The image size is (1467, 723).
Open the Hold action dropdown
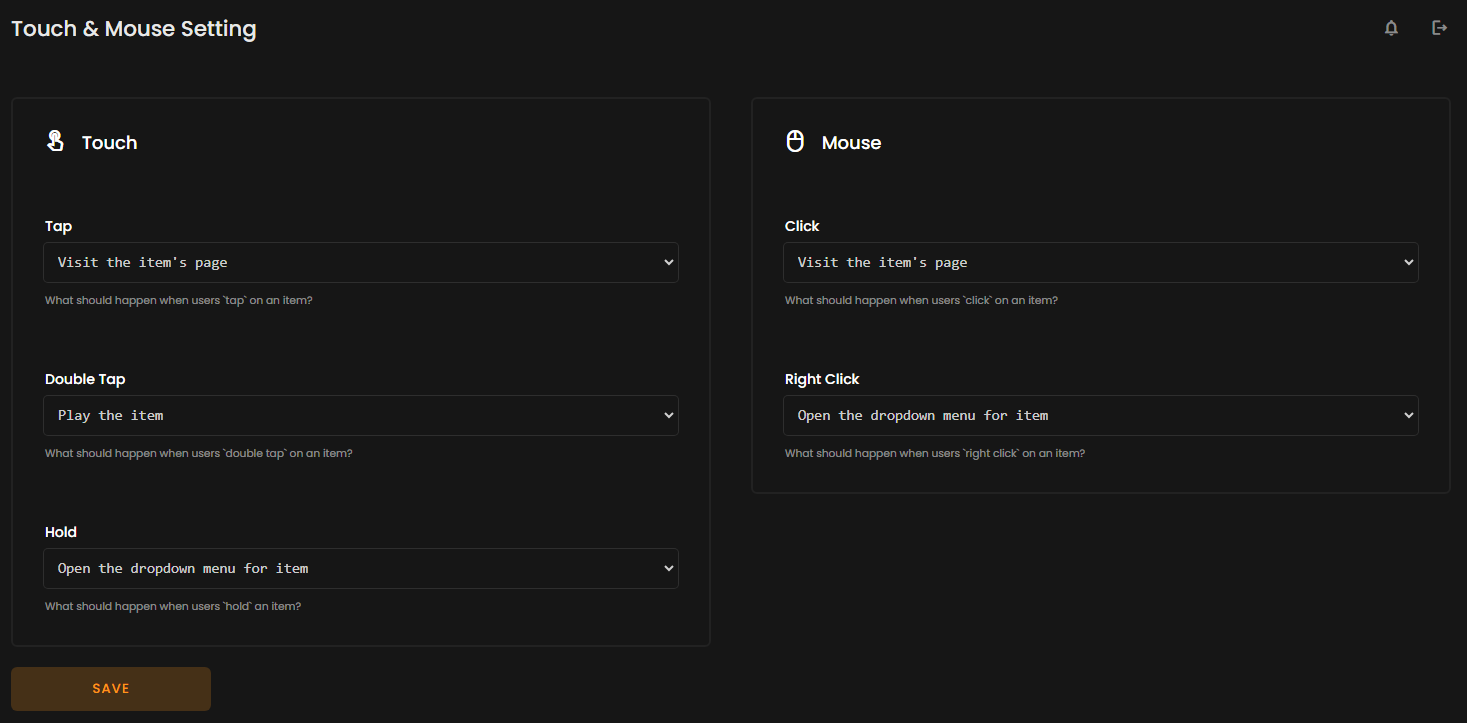[361, 568]
